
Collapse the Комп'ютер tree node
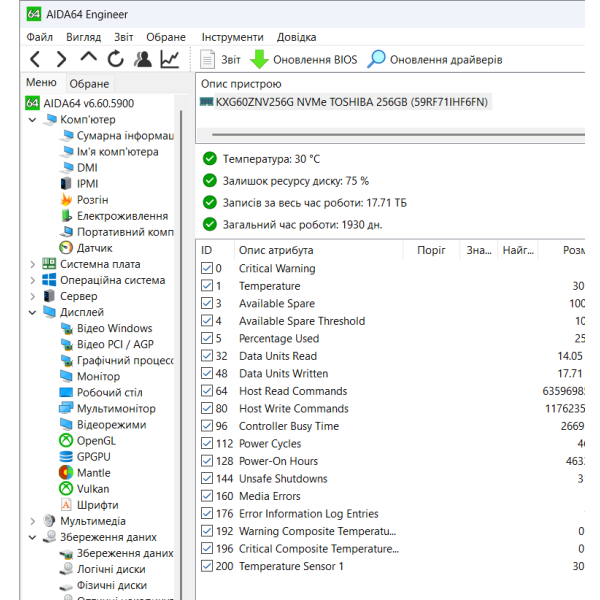(x=33, y=120)
